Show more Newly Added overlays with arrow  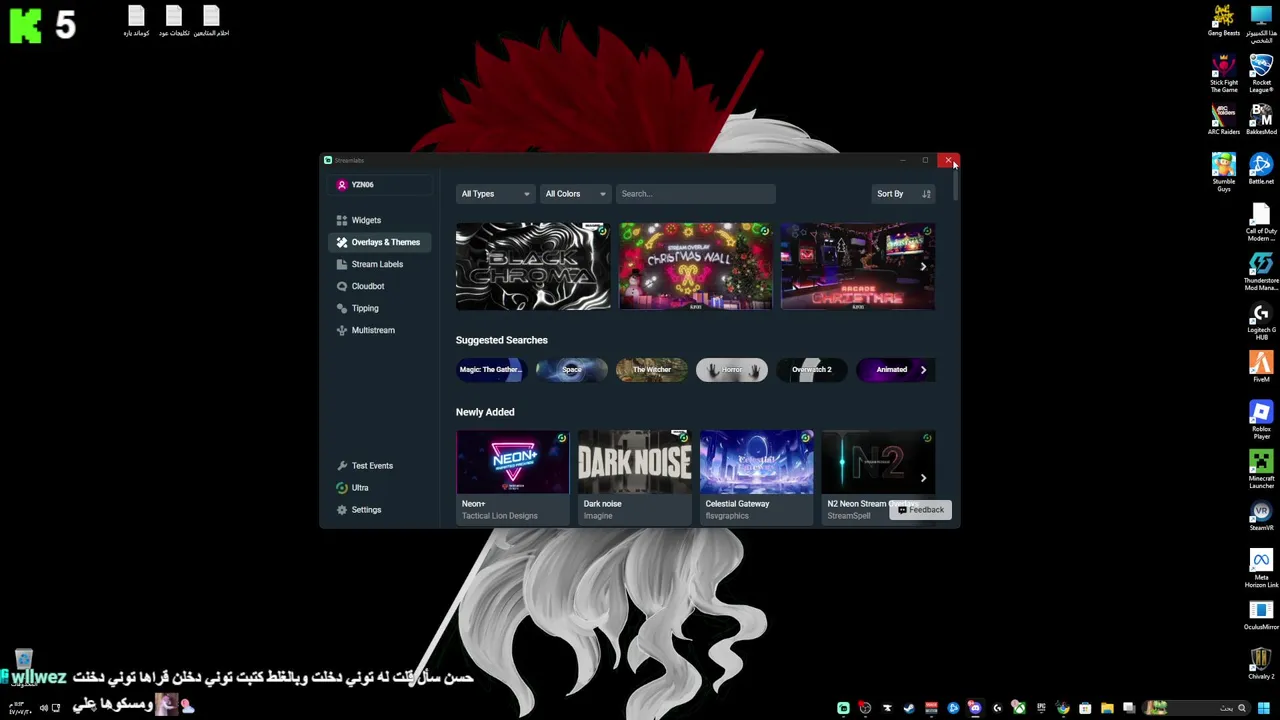(x=923, y=478)
